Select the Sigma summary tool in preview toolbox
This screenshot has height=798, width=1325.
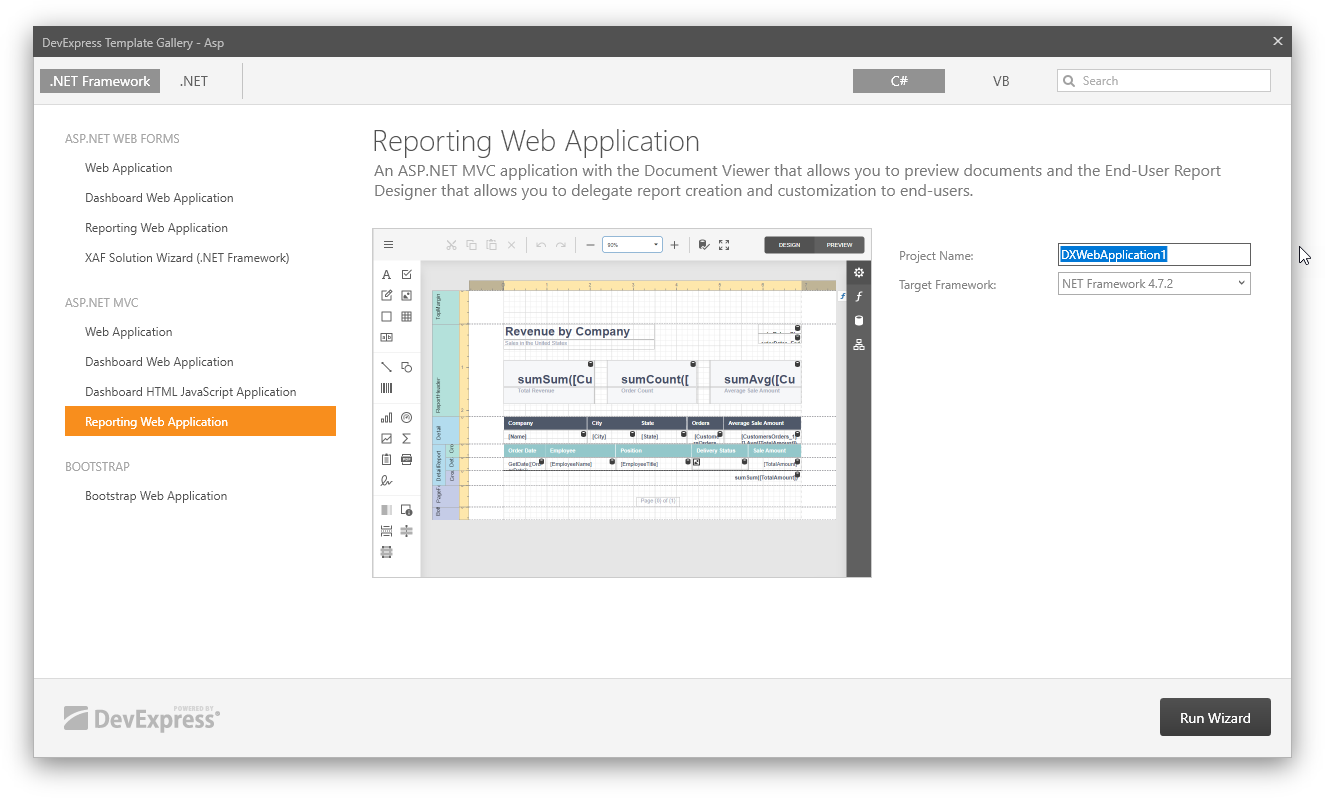point(406,438)
